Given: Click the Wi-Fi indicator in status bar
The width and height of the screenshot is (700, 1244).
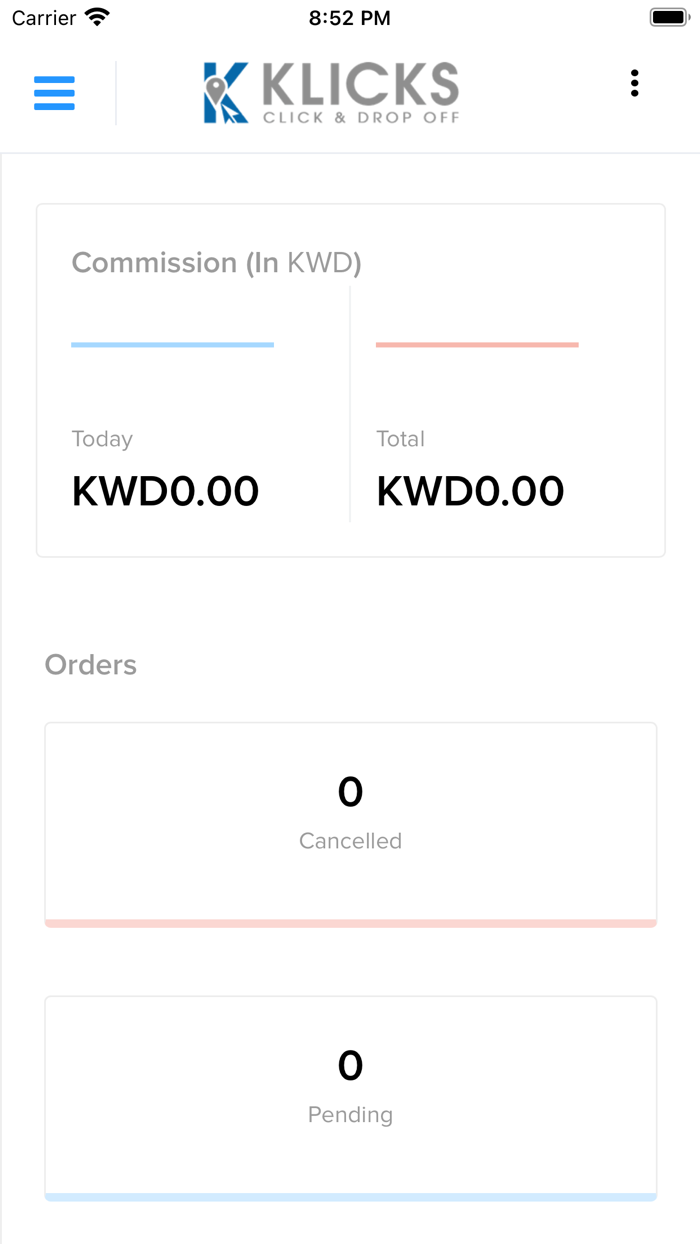Looking at the screenshot, I should pos(97,16).
